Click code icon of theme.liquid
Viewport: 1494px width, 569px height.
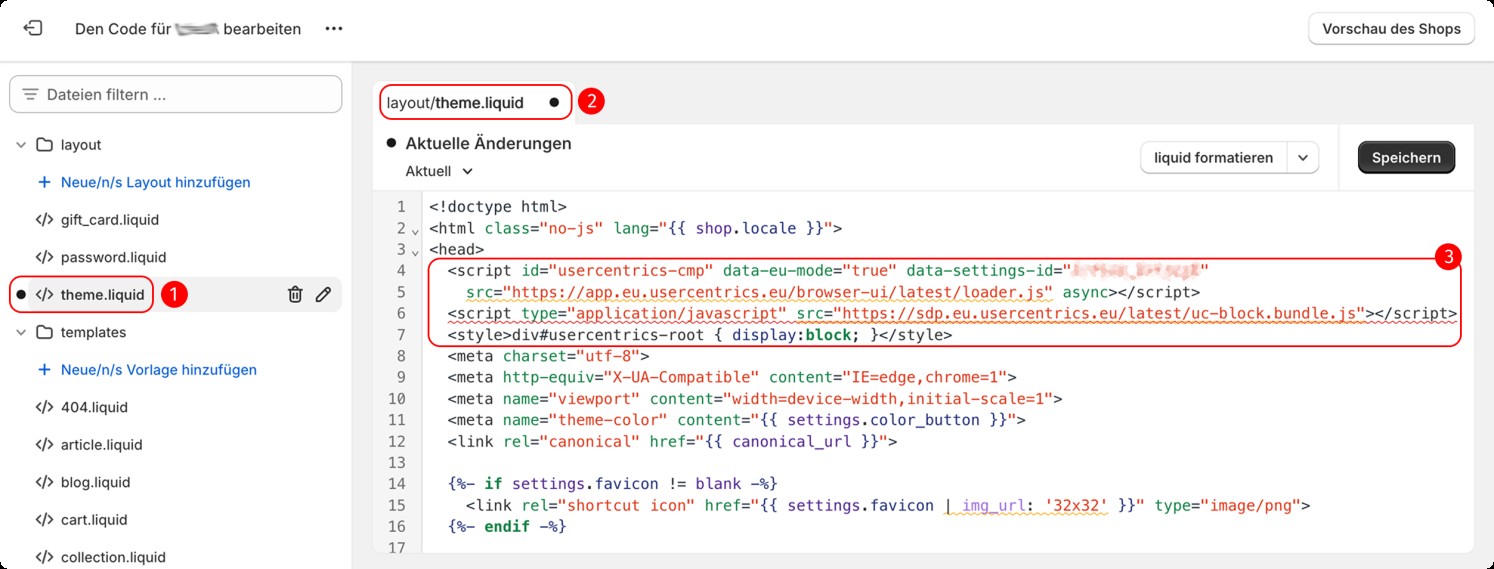pyautogui.click(x=44, y=295)
